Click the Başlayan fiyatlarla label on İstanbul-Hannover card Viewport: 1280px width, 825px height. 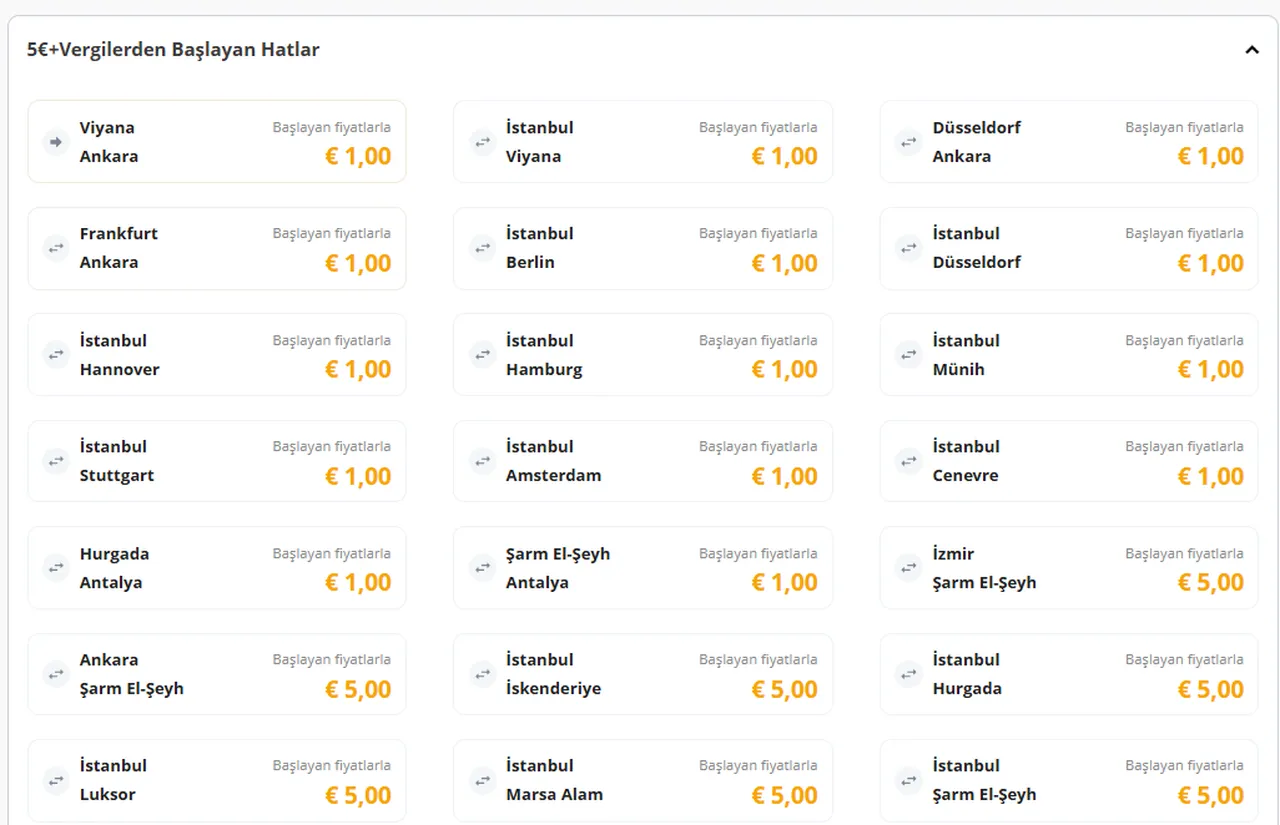(x=331, y=340)
